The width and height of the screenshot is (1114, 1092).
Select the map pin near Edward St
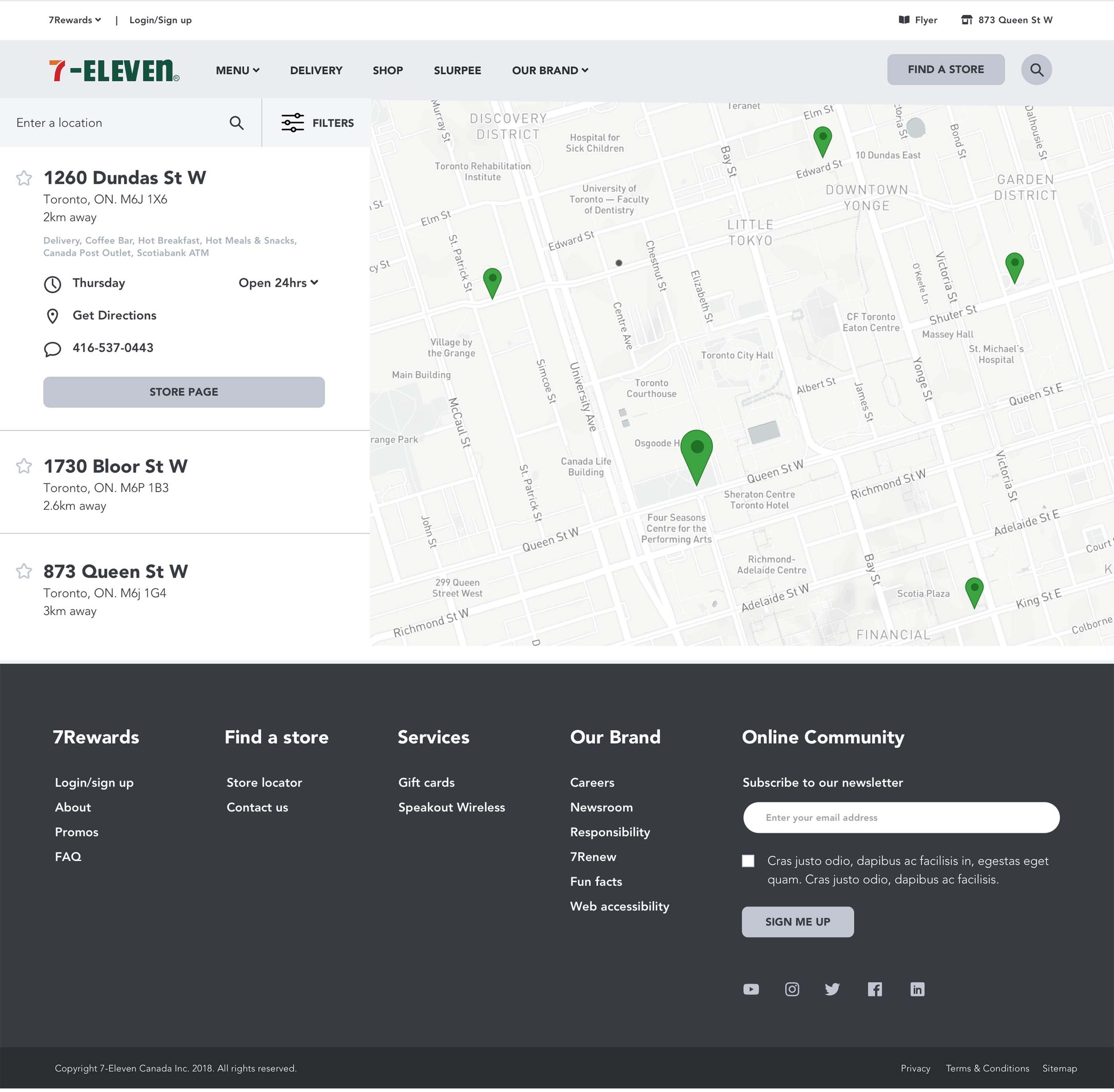point(822,141)
